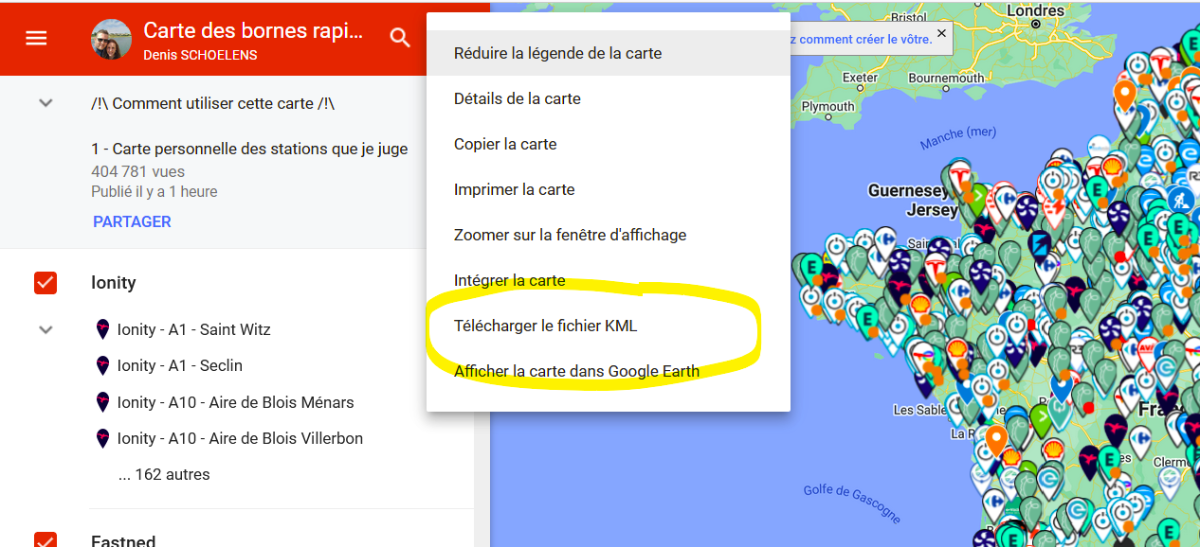Click the 'Manche (mer)' map label
Image resolution: width=1200 pixels, height=547 pixels.
(958, 138)
